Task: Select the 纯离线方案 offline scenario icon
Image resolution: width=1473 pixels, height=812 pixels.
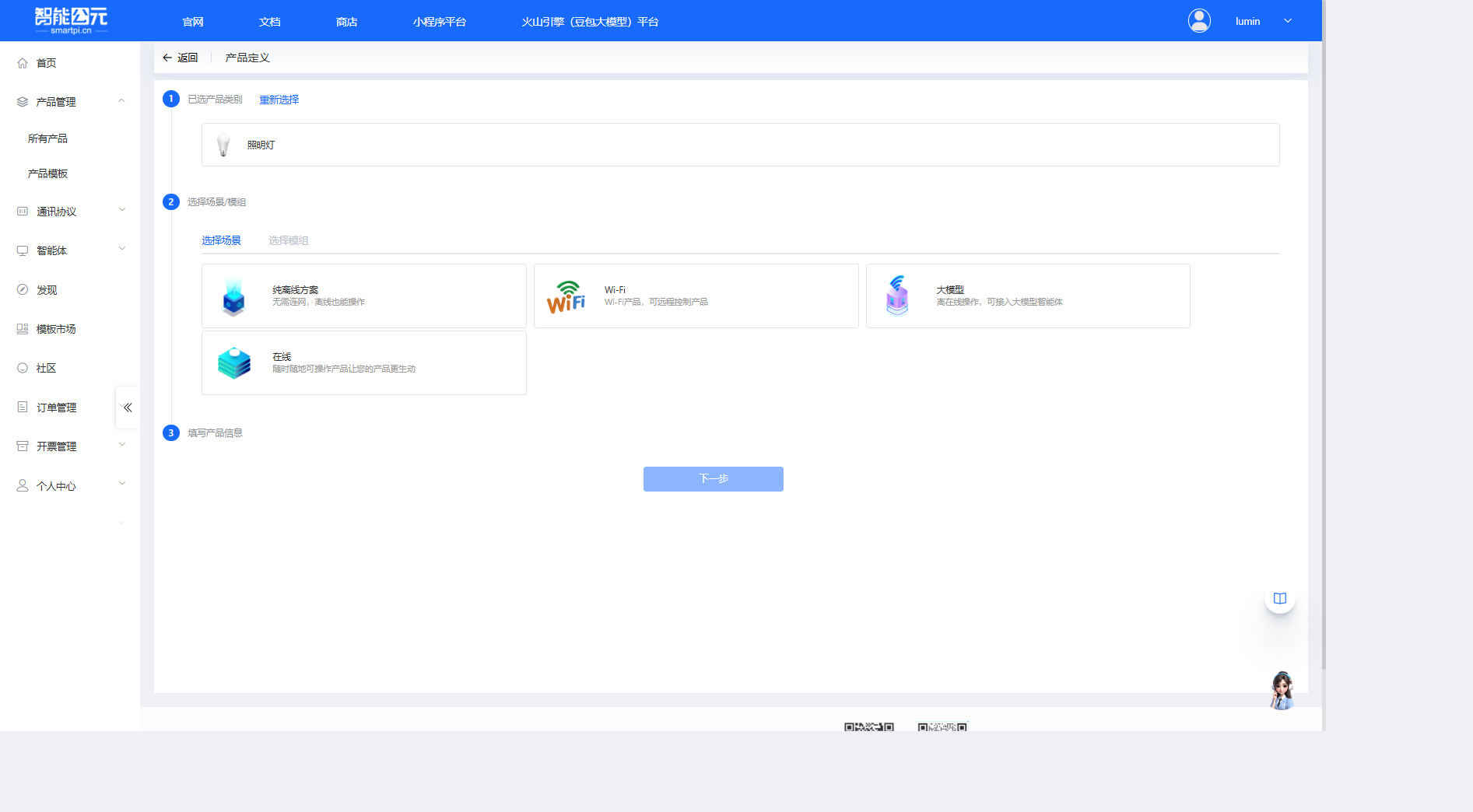Action: pyautogui.click(x=233, y=296)
